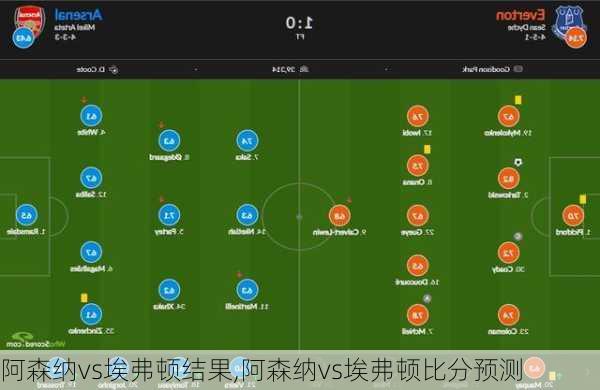Viewport: 600px width, 390px height.
Task: Click the WhoScored.com logo
Action: point(34,340)
